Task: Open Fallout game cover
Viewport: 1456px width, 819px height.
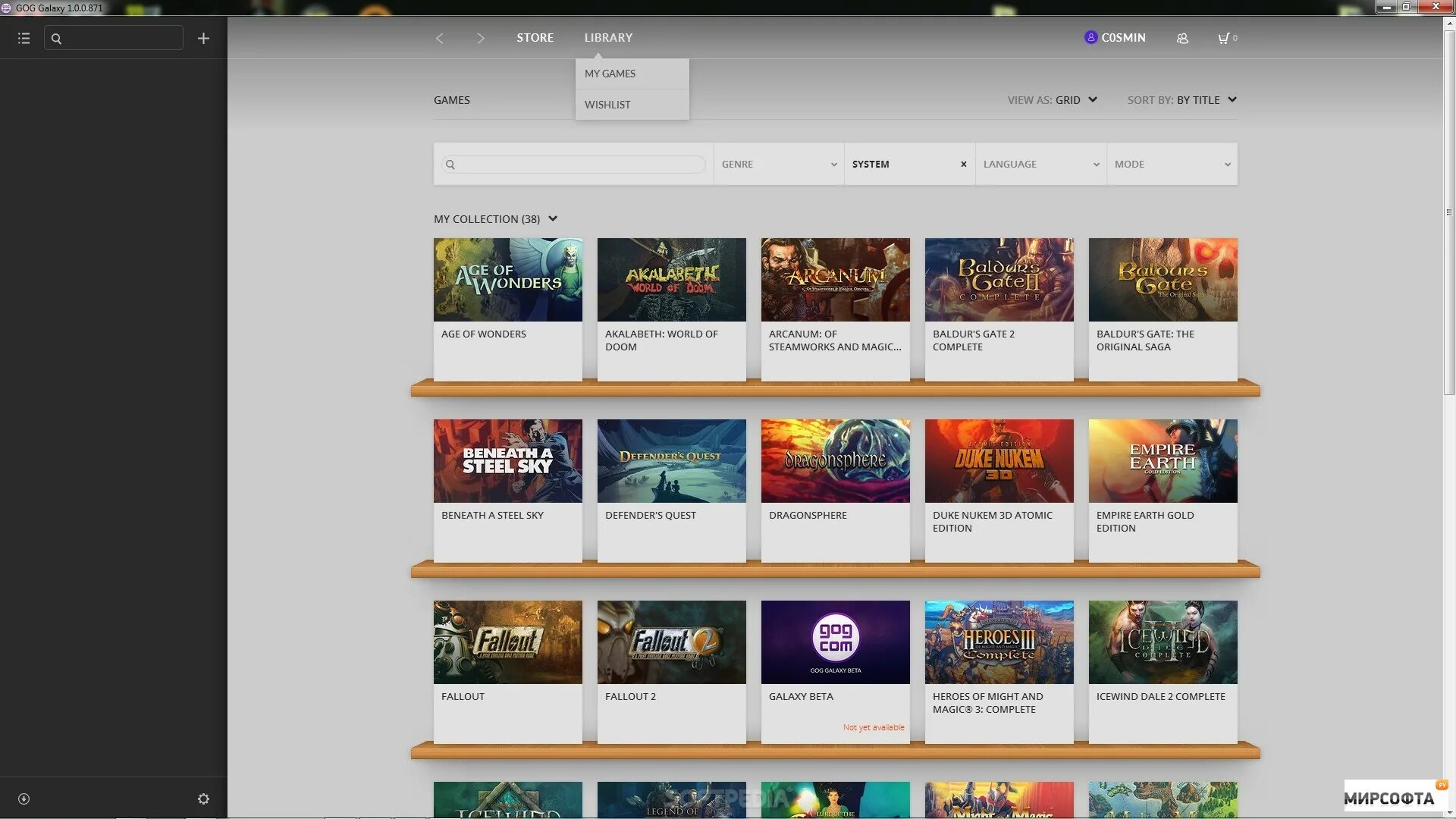Action: coord(508,642)
